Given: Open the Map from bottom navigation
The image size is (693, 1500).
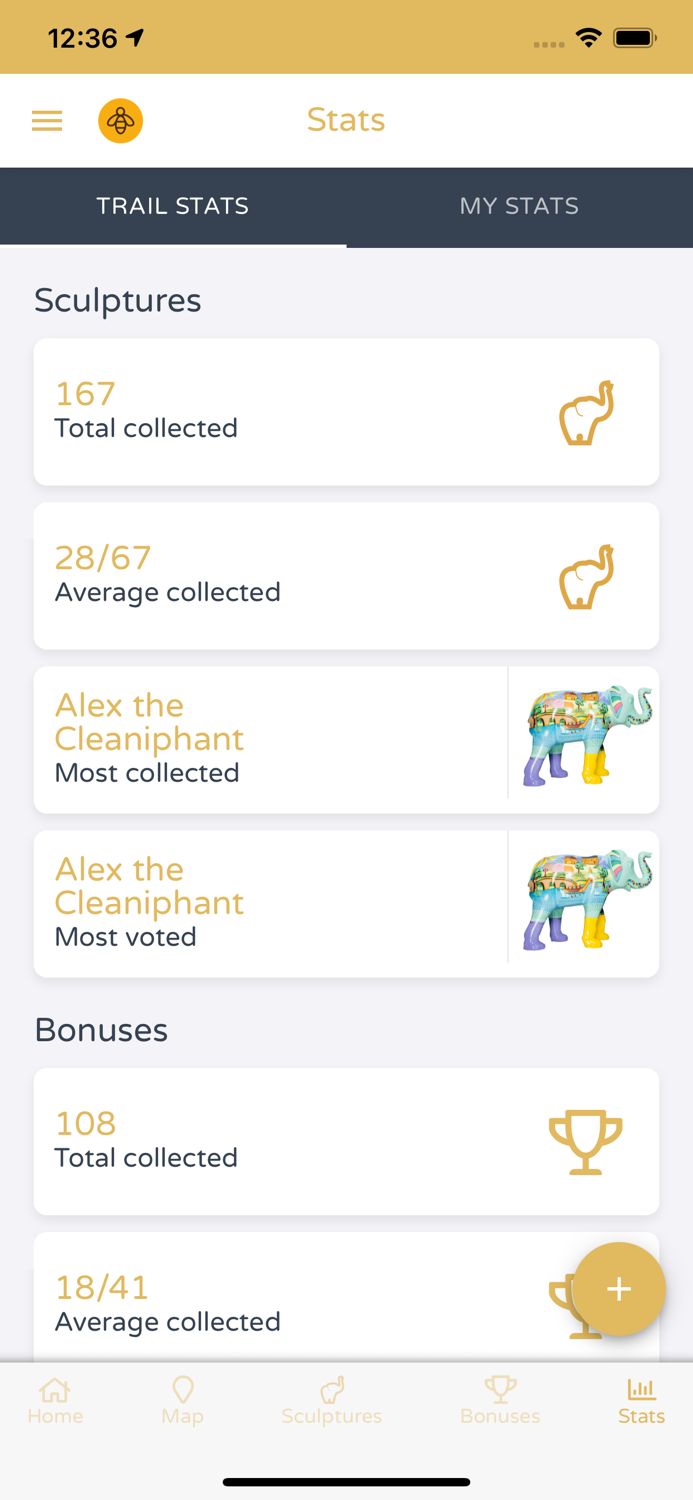Looking at the screenshot, I should coord(182,1401).
